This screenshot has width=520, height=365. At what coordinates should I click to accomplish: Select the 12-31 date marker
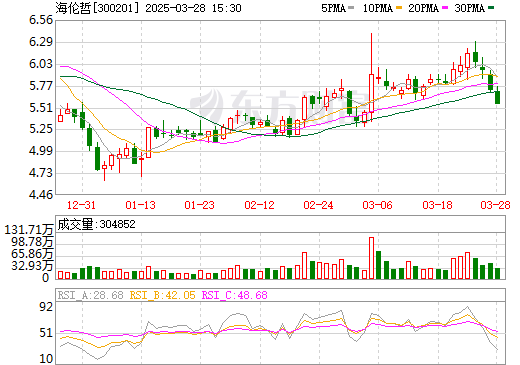(81, 205)
